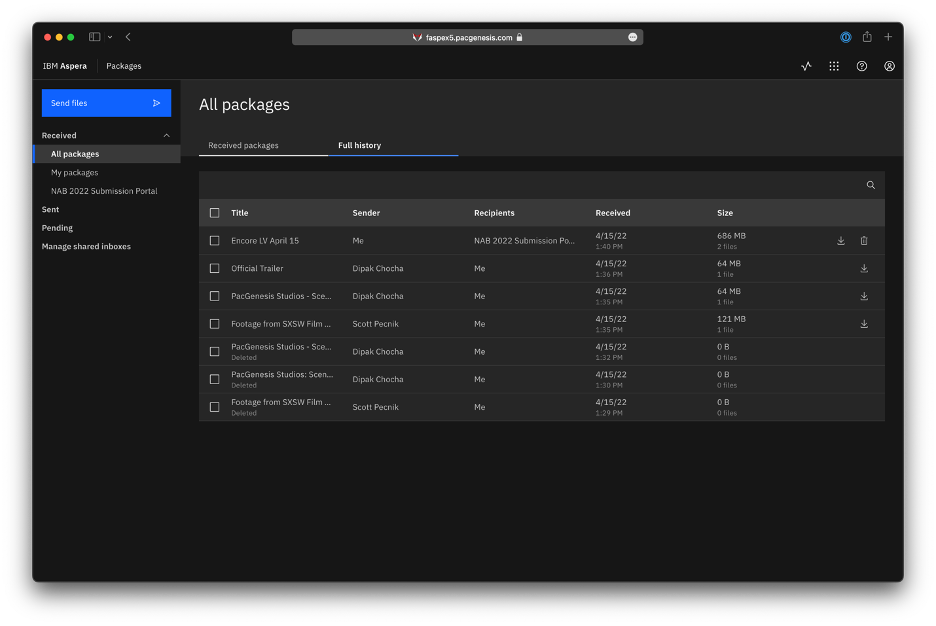The height and width of the screenshot is (626, 936).
Task: Open the page options menu in address bar
Action: coord(632,37)
